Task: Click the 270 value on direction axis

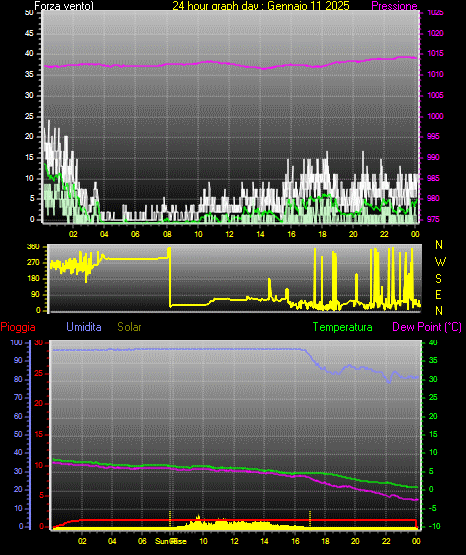Action: (x=33, y=263)
